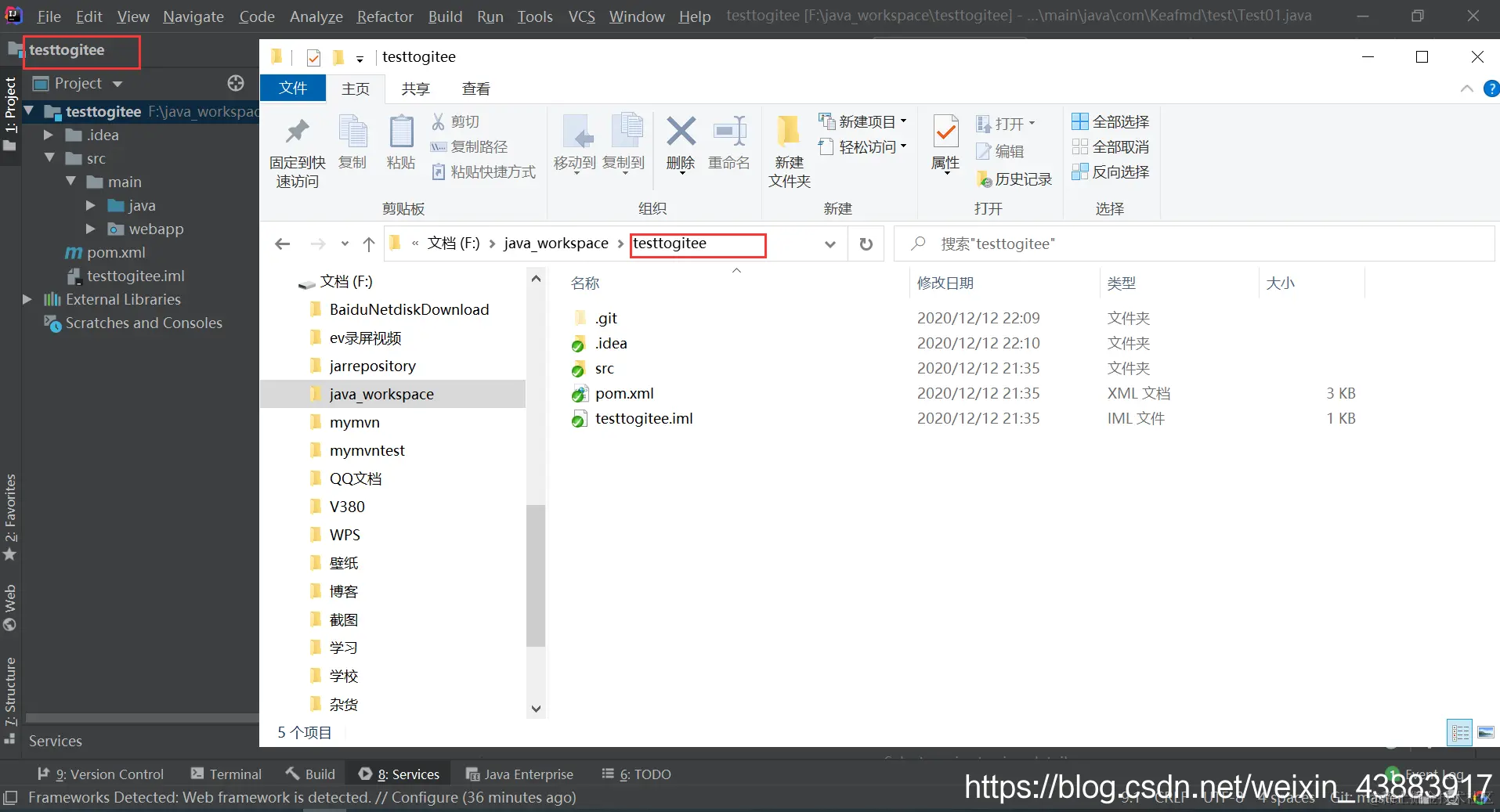Click Select none (全部取消)

[1111, 146]
